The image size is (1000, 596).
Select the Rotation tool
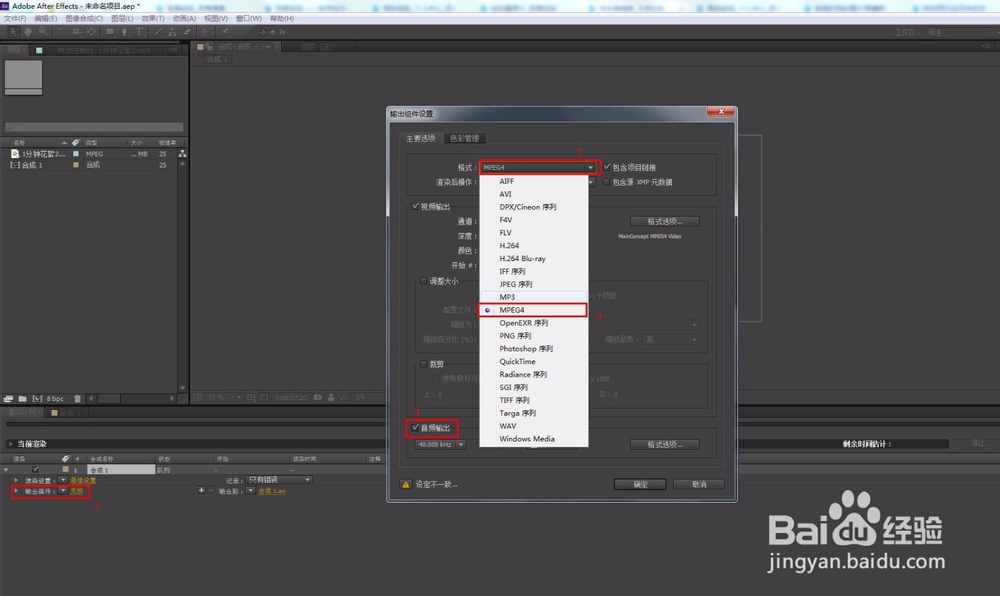coord(62,31)
